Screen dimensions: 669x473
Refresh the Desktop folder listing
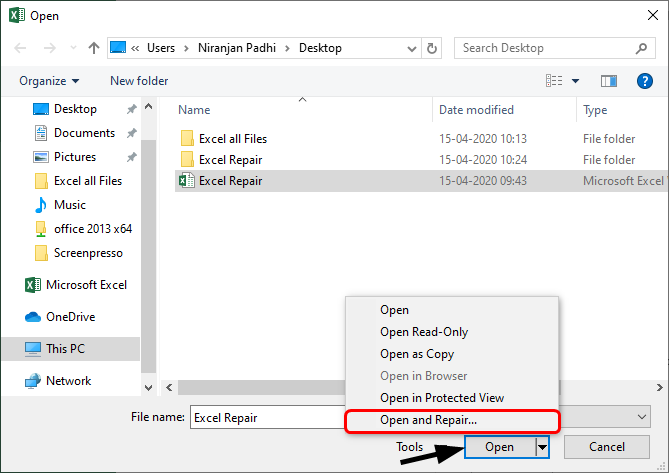click(432, 48)
